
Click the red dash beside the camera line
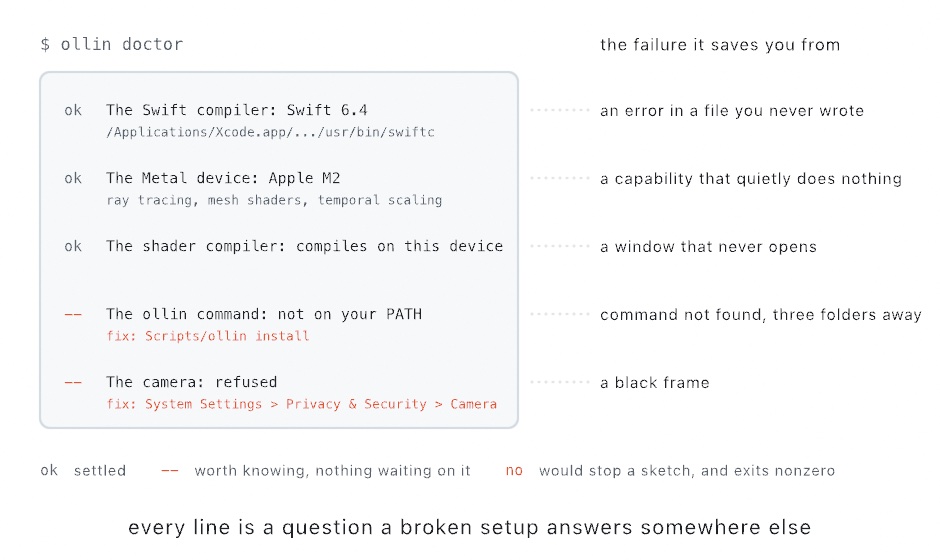(x=73, y=382)
